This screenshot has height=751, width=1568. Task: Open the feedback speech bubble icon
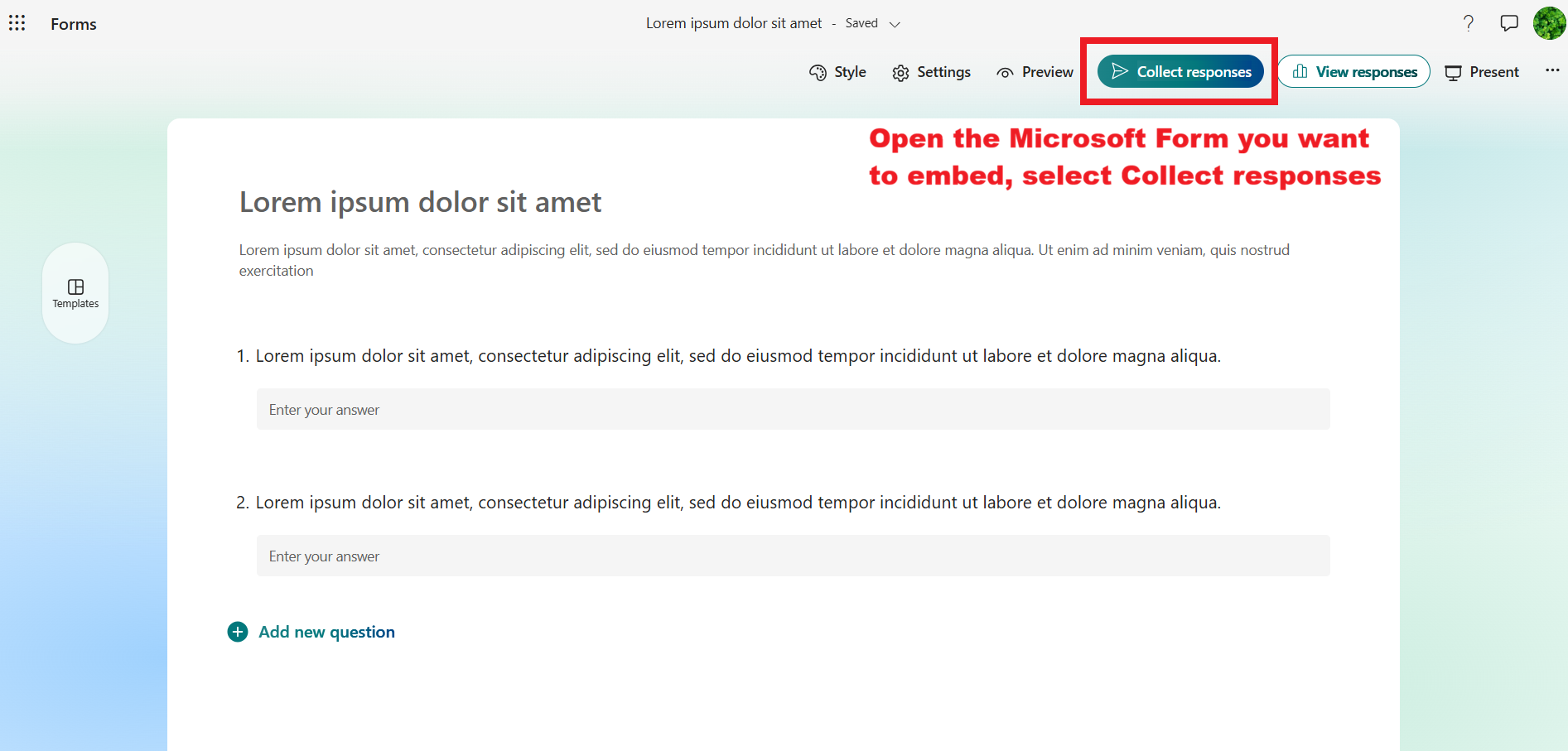(x=1509, y=23)
